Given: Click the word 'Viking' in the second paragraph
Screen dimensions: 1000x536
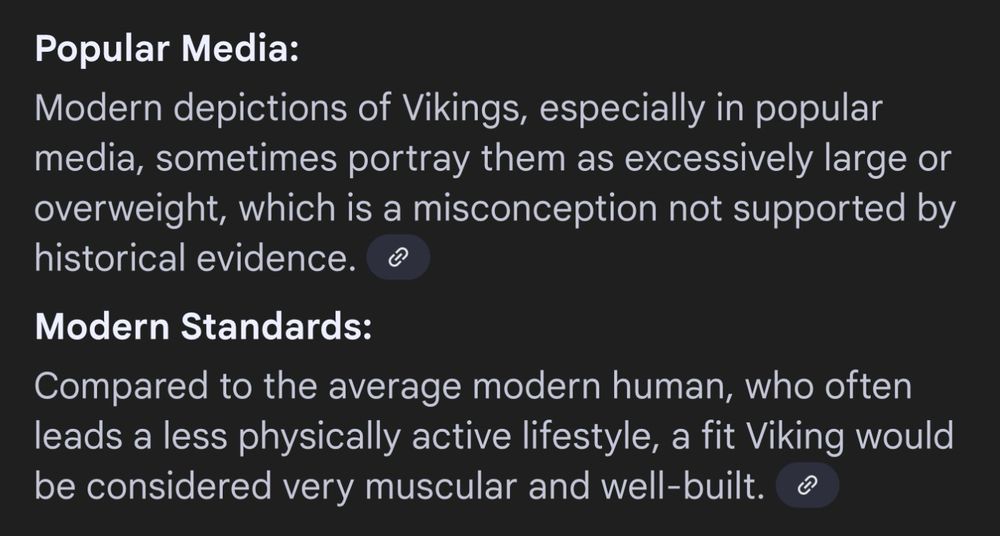Looking at the screenshot, I should [795, 436].
